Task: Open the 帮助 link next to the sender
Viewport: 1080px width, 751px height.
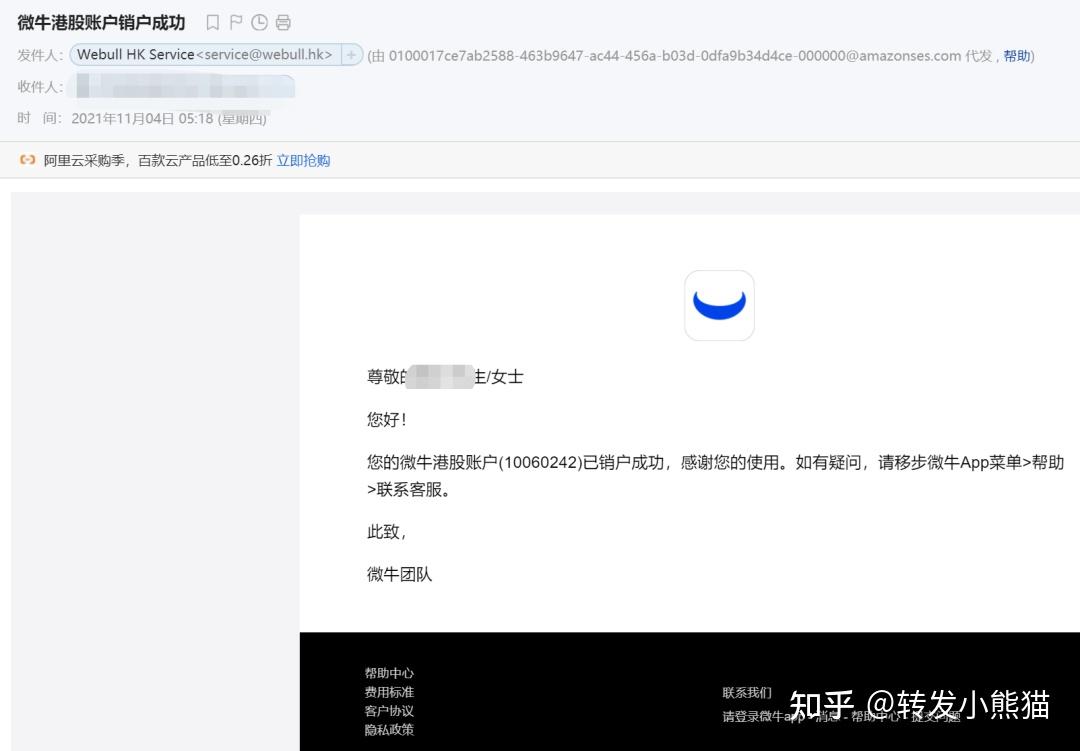Action: (x=1017, y=56)
